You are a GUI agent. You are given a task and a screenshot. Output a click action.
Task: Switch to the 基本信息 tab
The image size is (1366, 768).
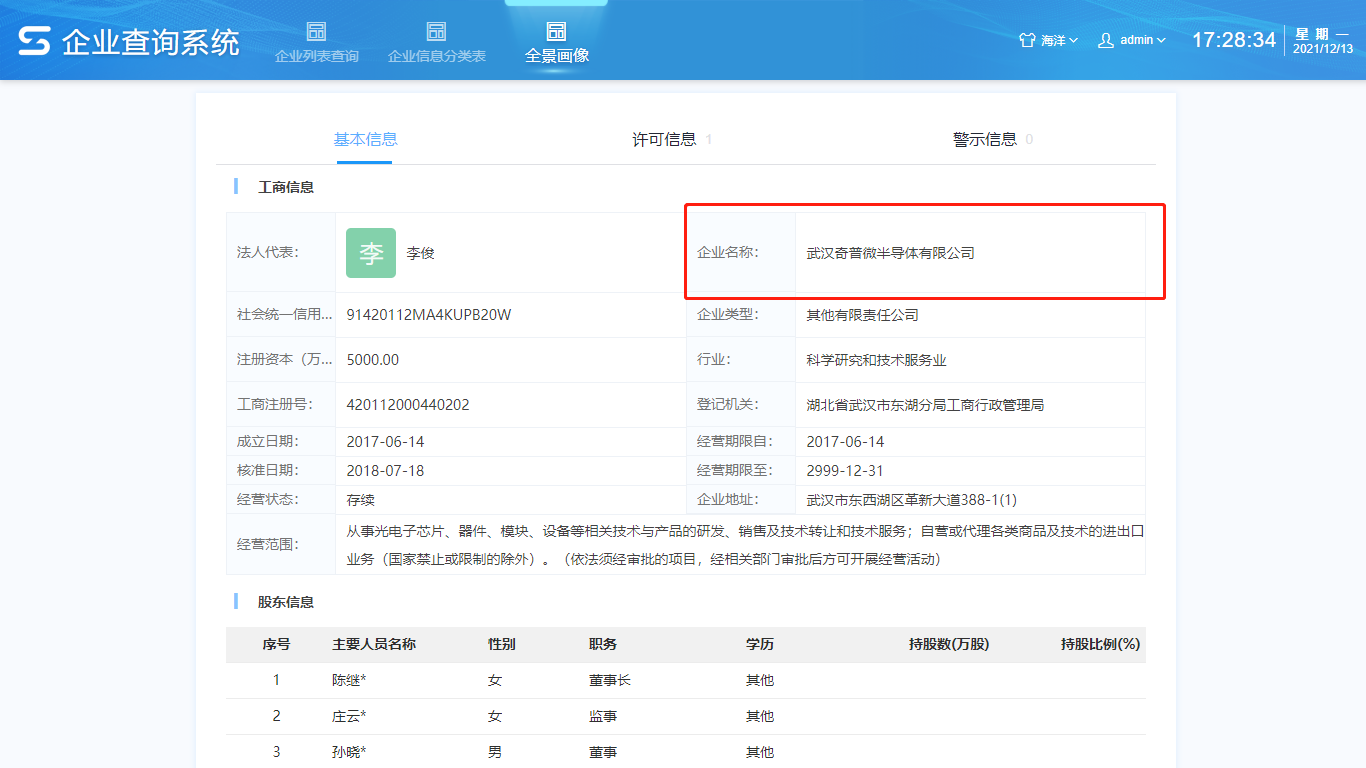(365, 139)
